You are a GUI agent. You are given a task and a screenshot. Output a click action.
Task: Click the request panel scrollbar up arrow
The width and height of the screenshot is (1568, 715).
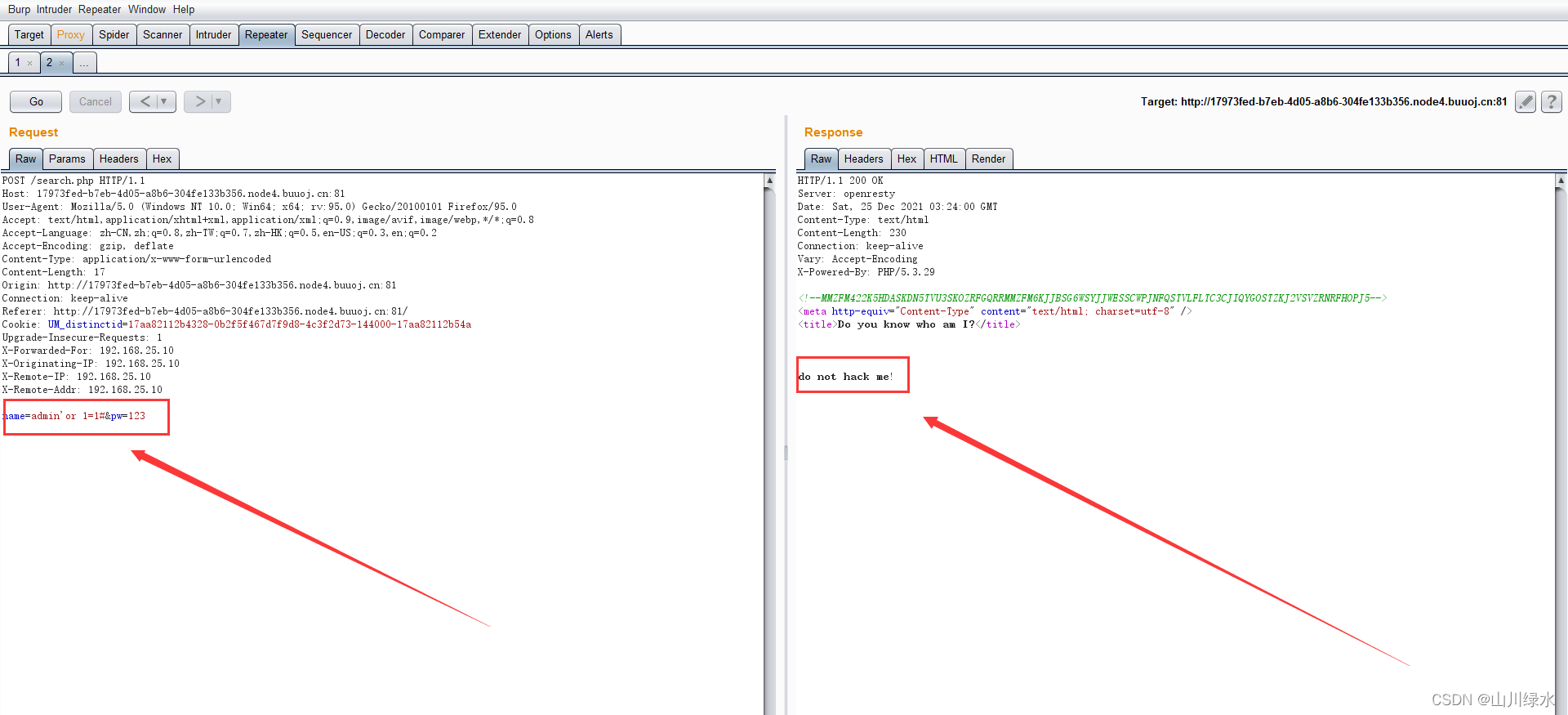coord(769,180)
